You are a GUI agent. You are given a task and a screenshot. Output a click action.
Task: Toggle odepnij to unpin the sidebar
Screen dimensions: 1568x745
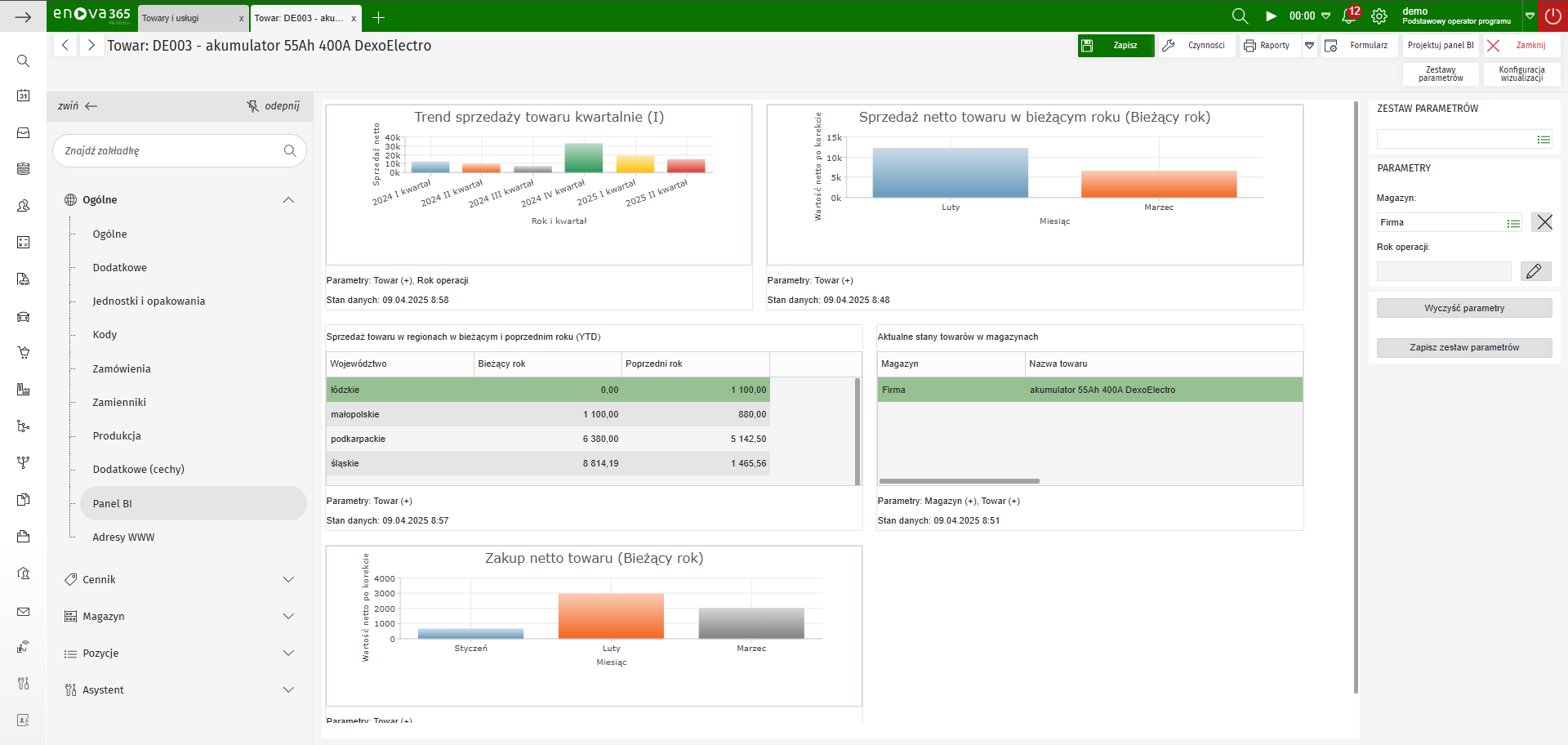(274, 106)
